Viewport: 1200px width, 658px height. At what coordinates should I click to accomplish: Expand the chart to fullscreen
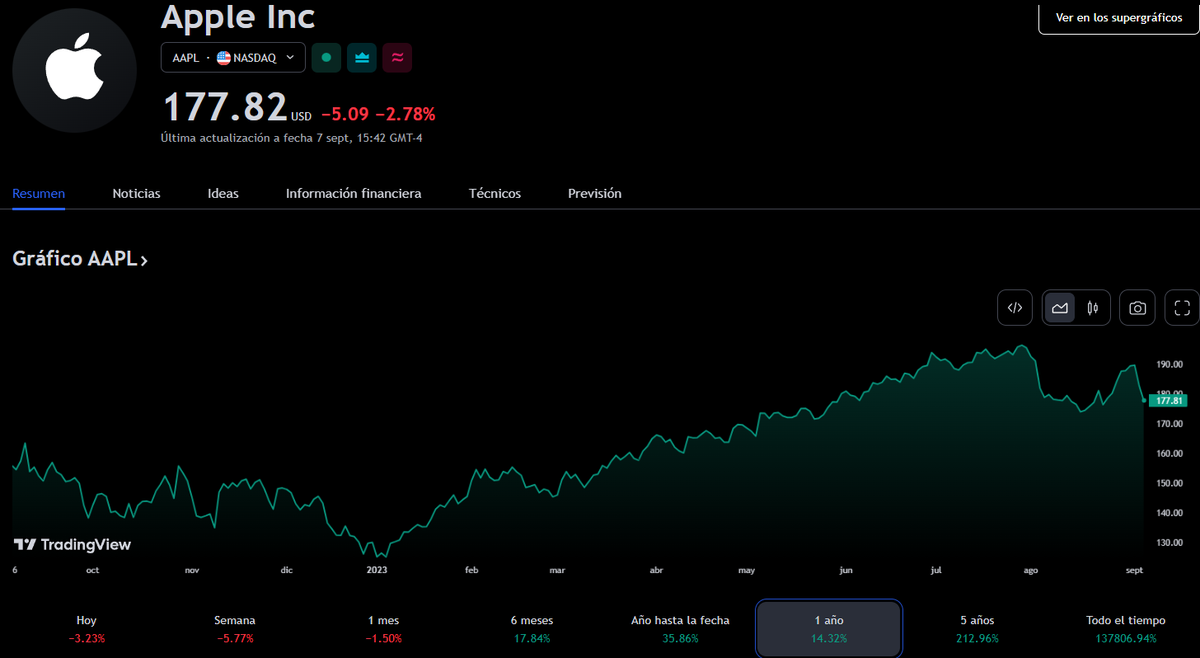[x=1182, y=308]
